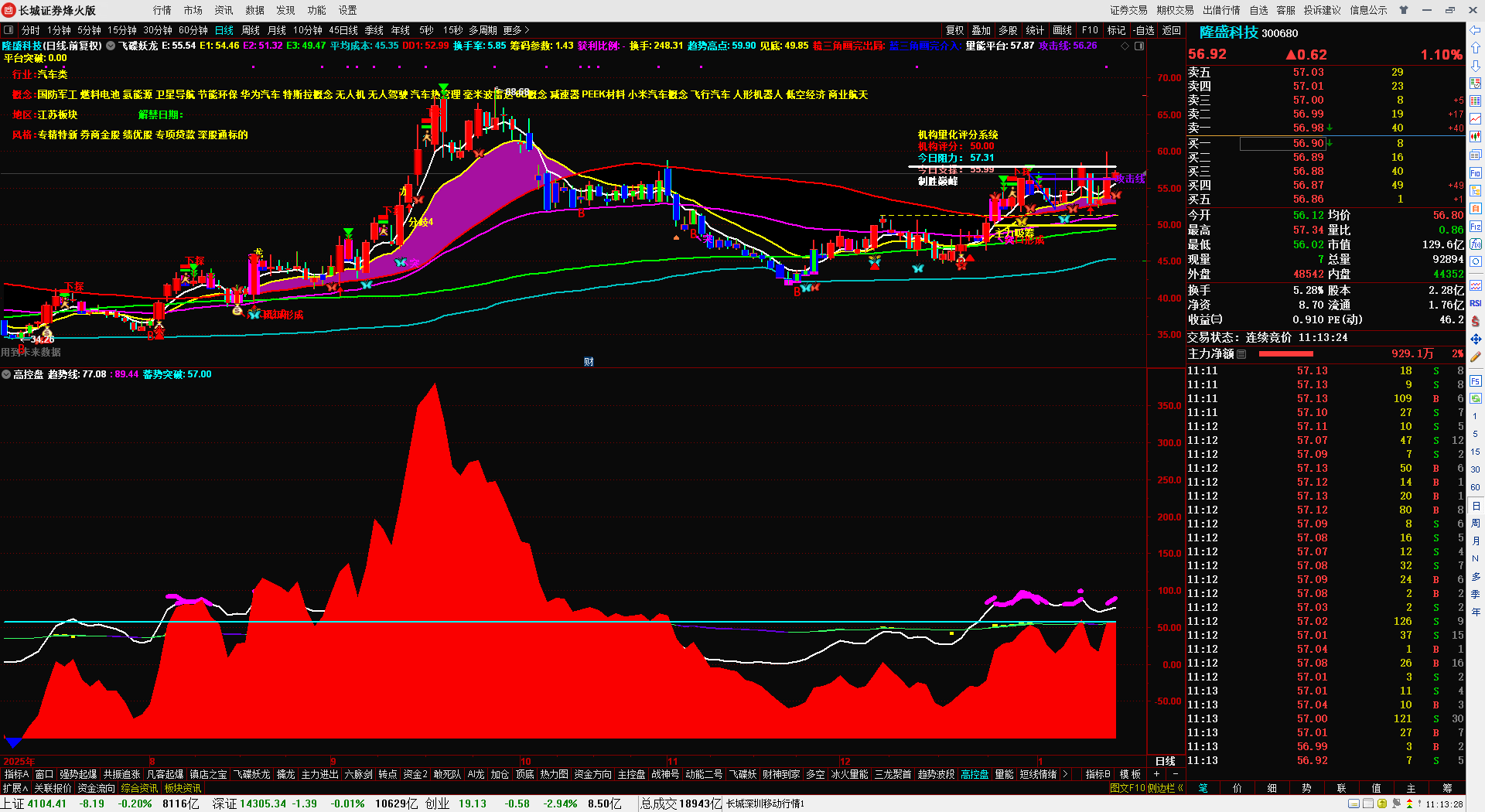Switch chart period to 60分钟
Image resolution: width=1485 pixels, height=812 pixels.
(193, 30)
